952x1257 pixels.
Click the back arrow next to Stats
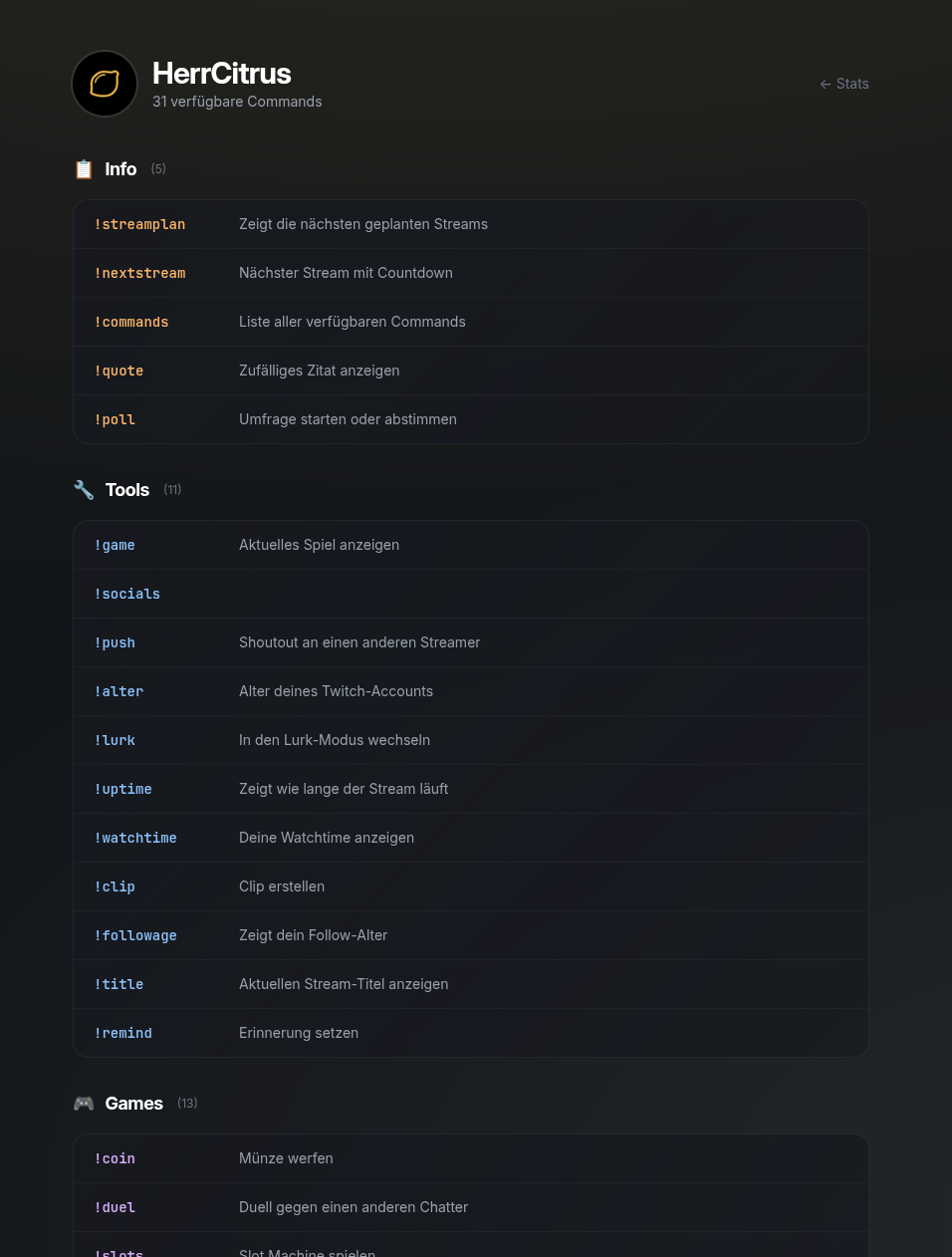pyautogui.click(x=826, y=84)
